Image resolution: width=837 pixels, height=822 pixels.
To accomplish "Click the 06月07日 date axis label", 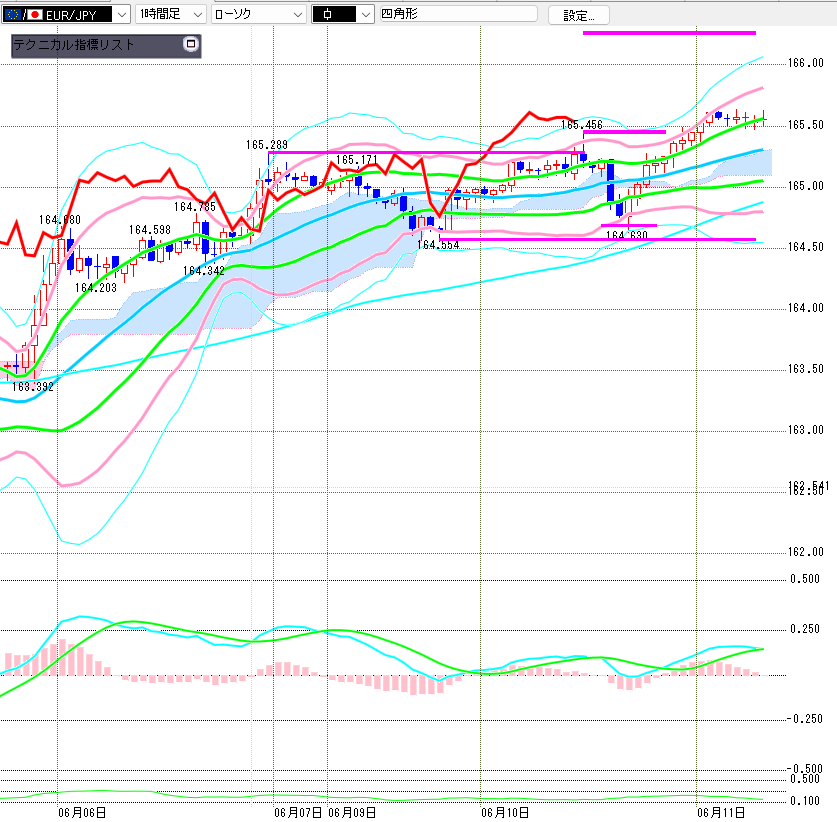I will (x=298, y=812).
